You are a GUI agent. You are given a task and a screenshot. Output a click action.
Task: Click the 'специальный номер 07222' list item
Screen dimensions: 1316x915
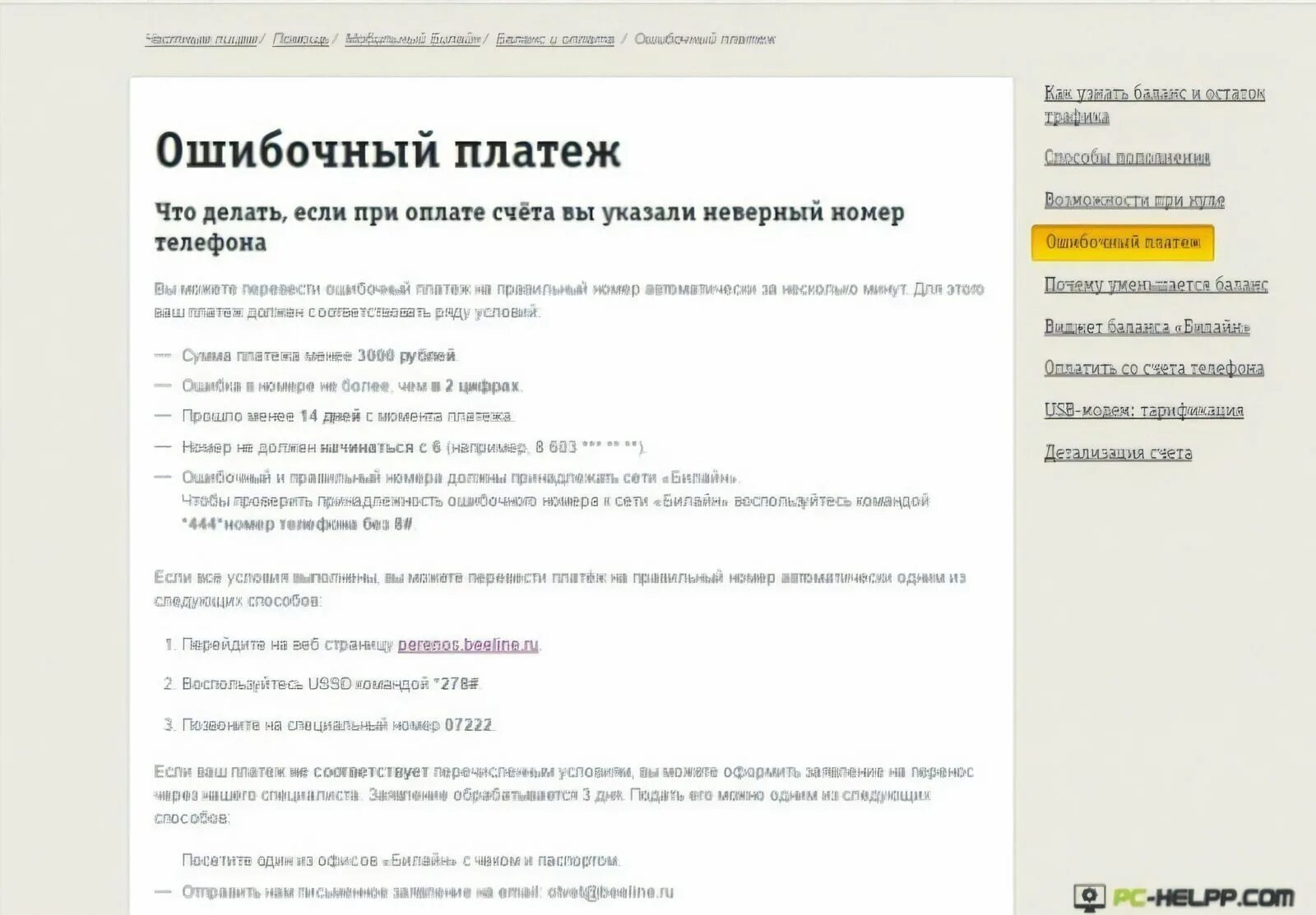click(337, 725)
